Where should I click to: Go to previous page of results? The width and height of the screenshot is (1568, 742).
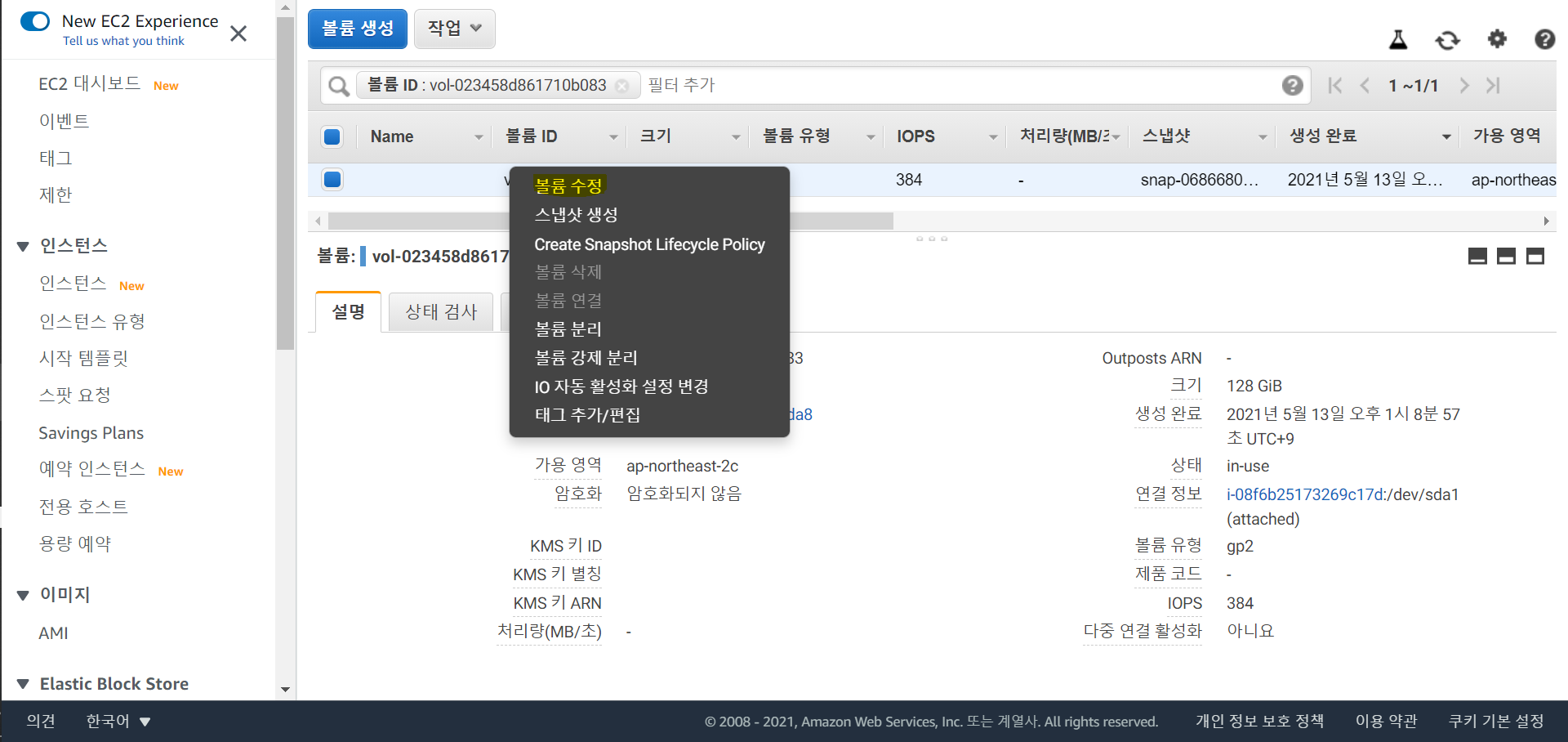(1365, 85)
